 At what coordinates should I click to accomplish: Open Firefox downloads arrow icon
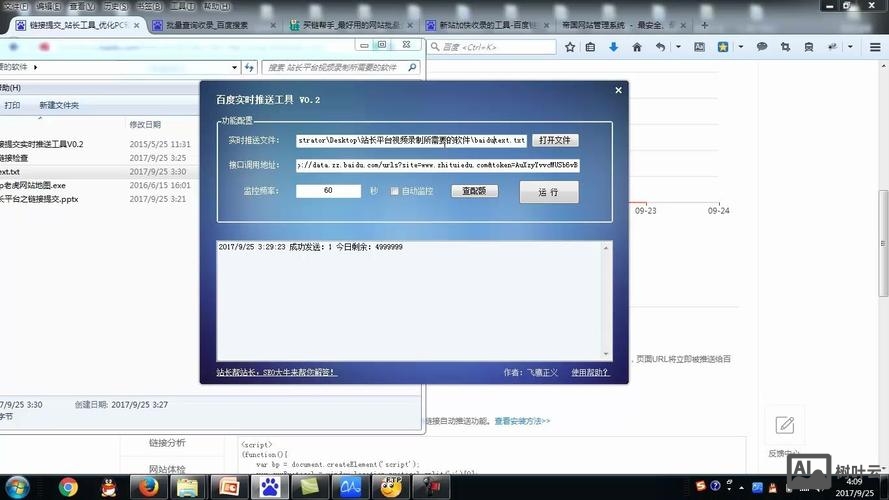tap(613, 47)
